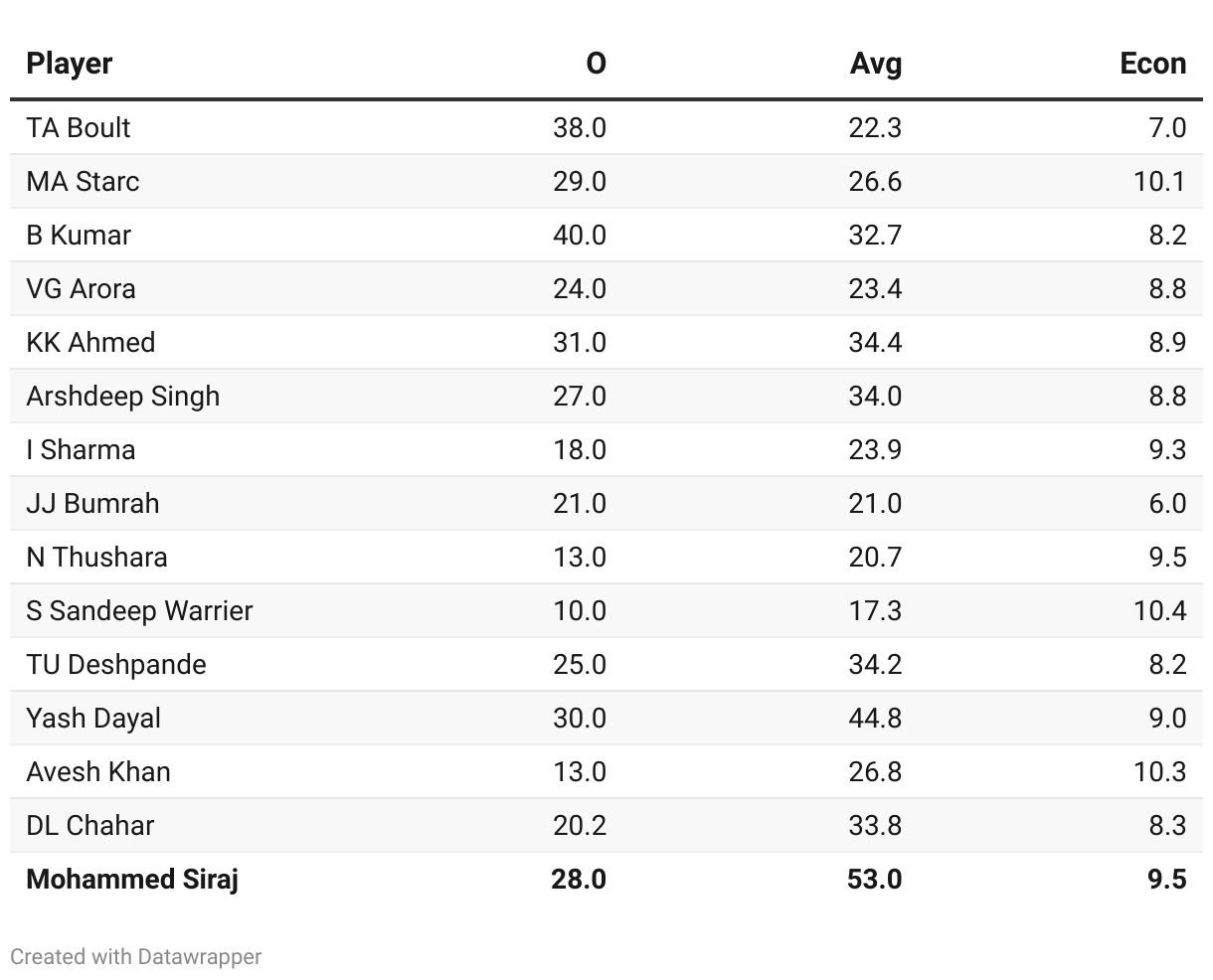Screen dimensions: 1213x980
Task: Click the Player column header
Action: pos(69,64)
